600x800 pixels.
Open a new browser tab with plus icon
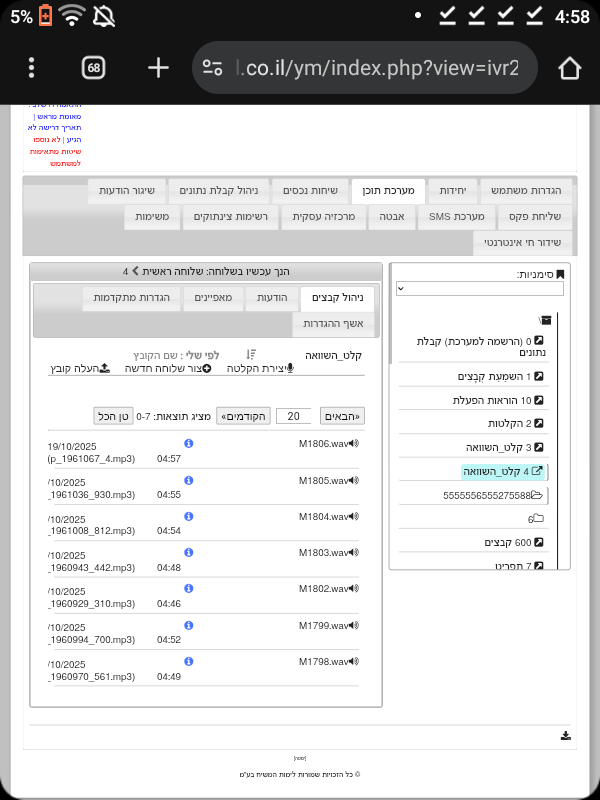tap(158, 68)
